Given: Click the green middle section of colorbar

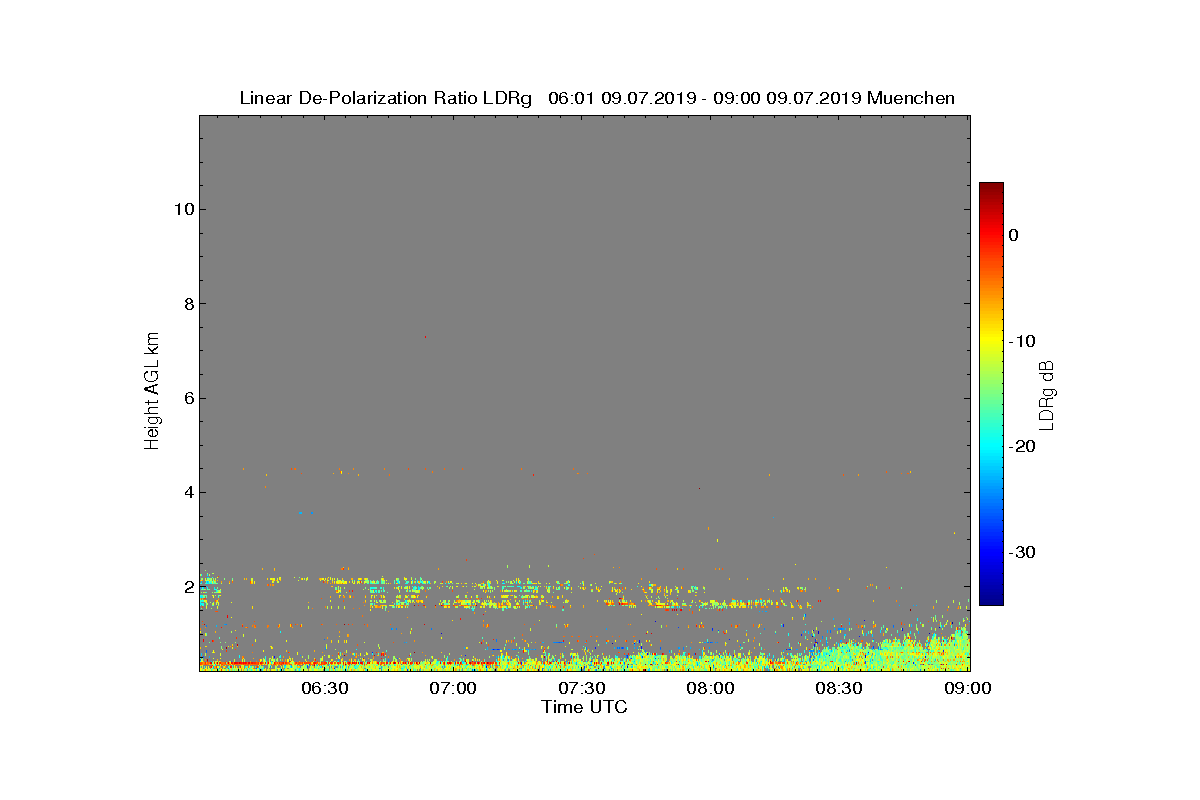Looking at the screenshot, I should (x=991, y=394).
